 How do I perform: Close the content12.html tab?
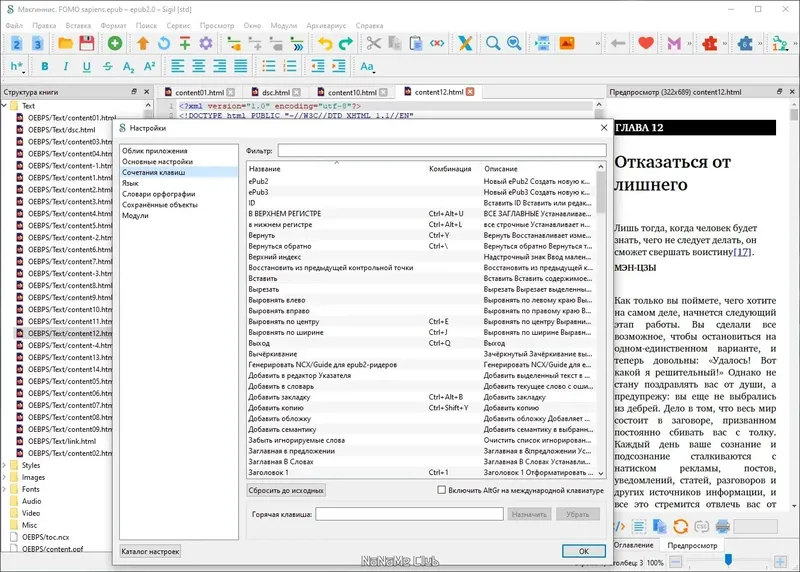point(470,92)
